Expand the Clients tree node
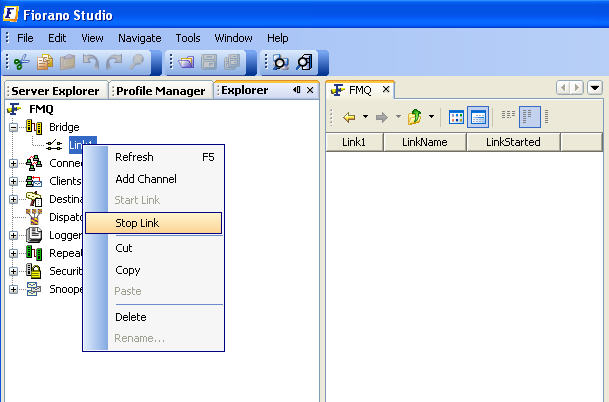The image size is (609, 402). (13, 181)
